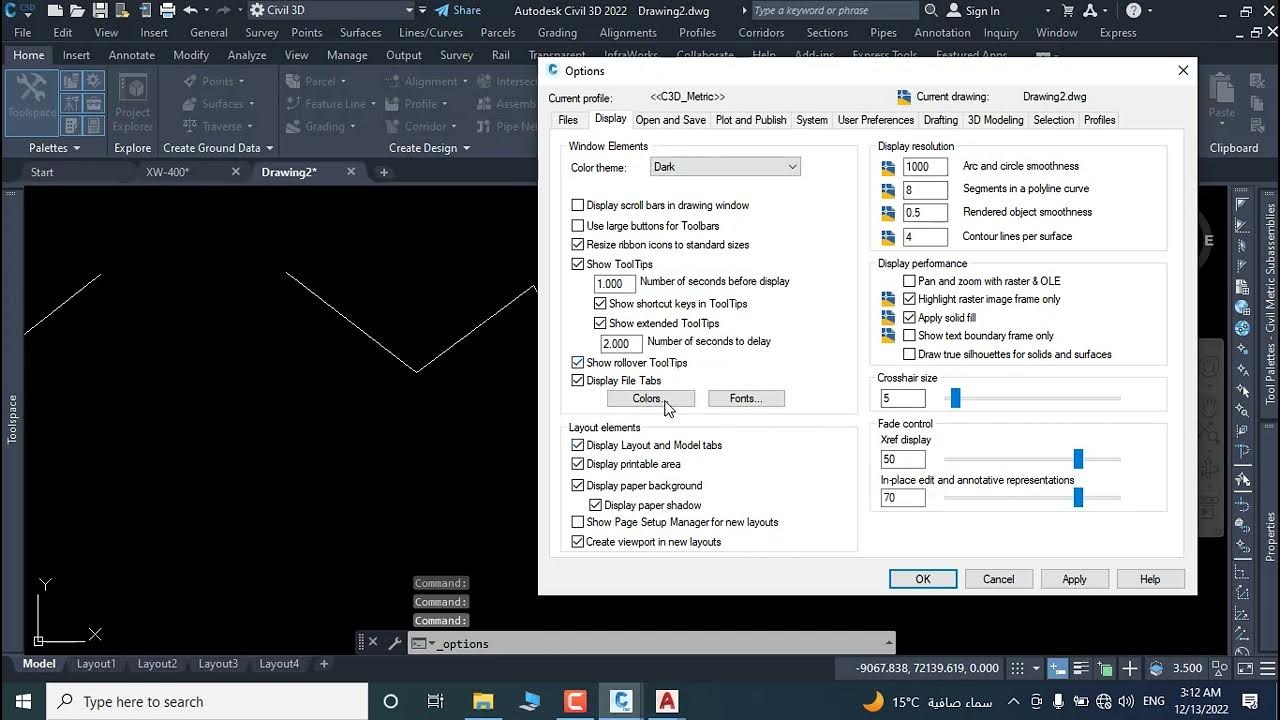The height and width of the screenshot is (720, 1280).
Task: Click the Help button in Options dialog
Action: [x=1150, y=579]
